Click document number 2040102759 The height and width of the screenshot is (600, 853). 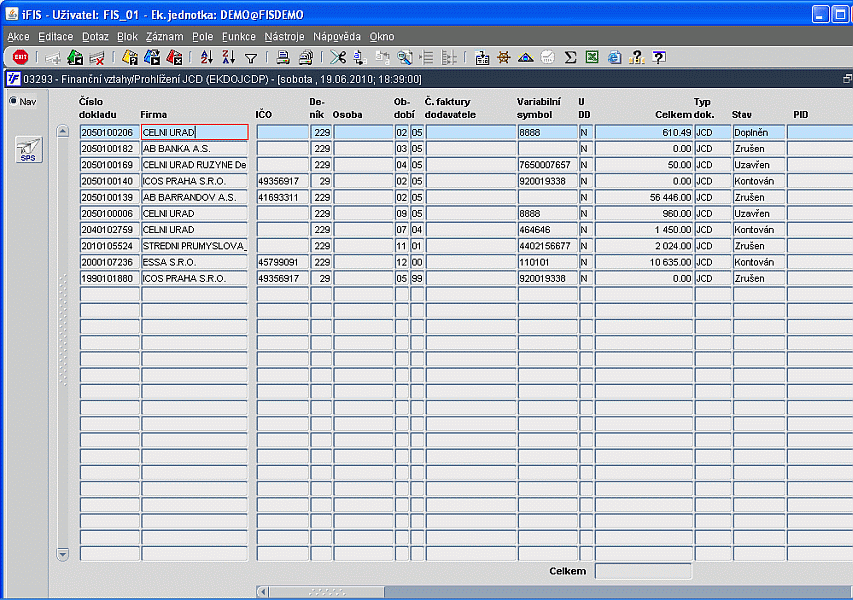[x=109, y=230]
